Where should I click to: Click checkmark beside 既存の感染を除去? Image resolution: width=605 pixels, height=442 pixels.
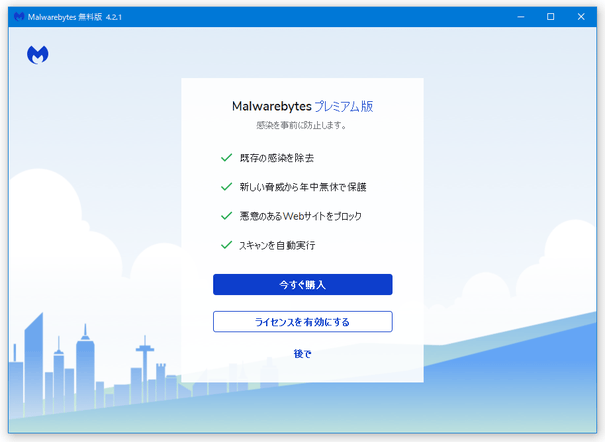click(226, 158)
